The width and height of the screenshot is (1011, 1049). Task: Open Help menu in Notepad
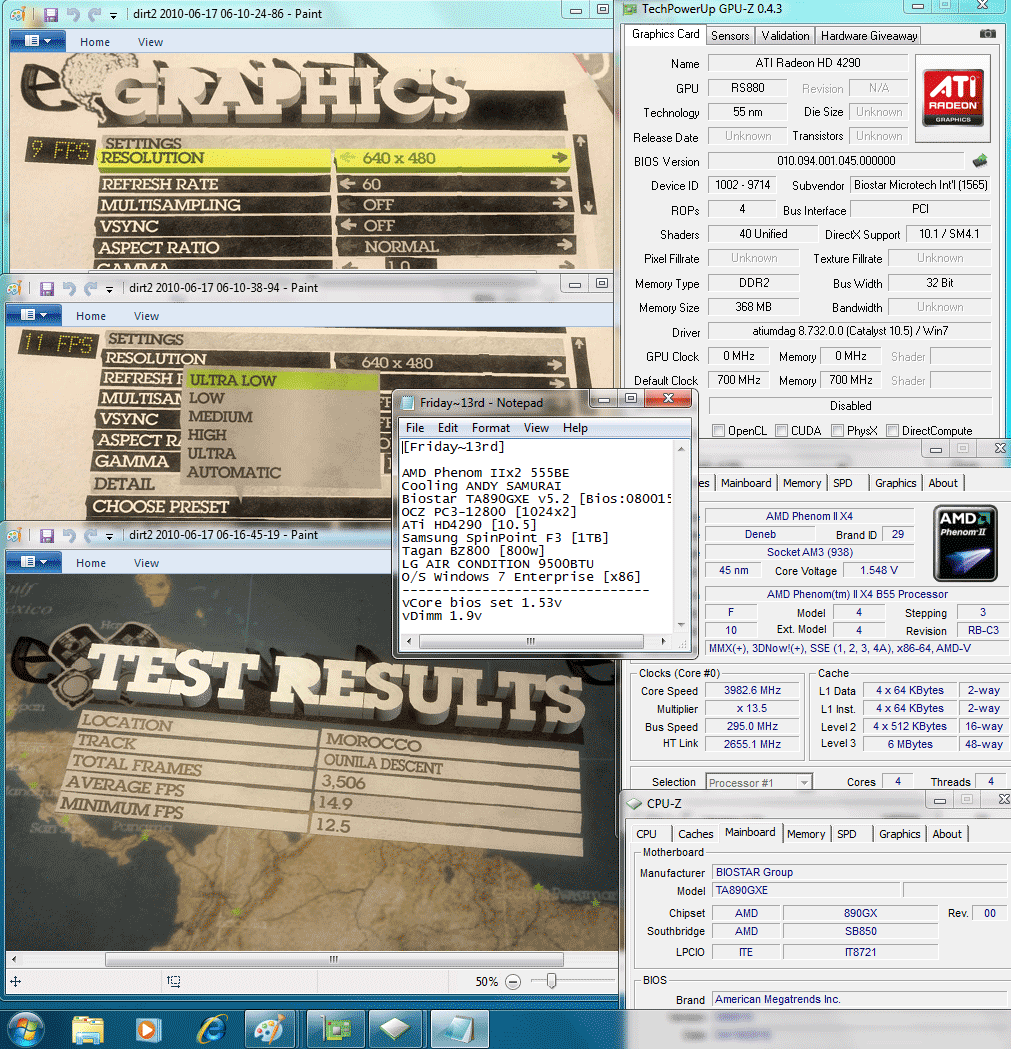575,428
